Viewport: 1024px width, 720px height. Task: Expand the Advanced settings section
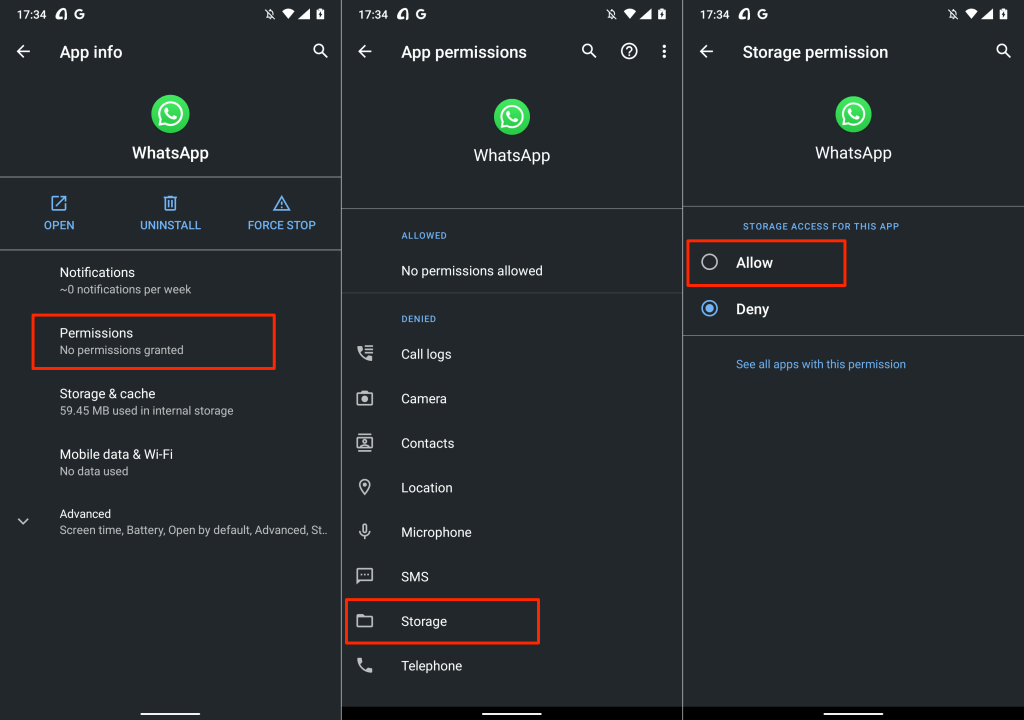(24, 521)
